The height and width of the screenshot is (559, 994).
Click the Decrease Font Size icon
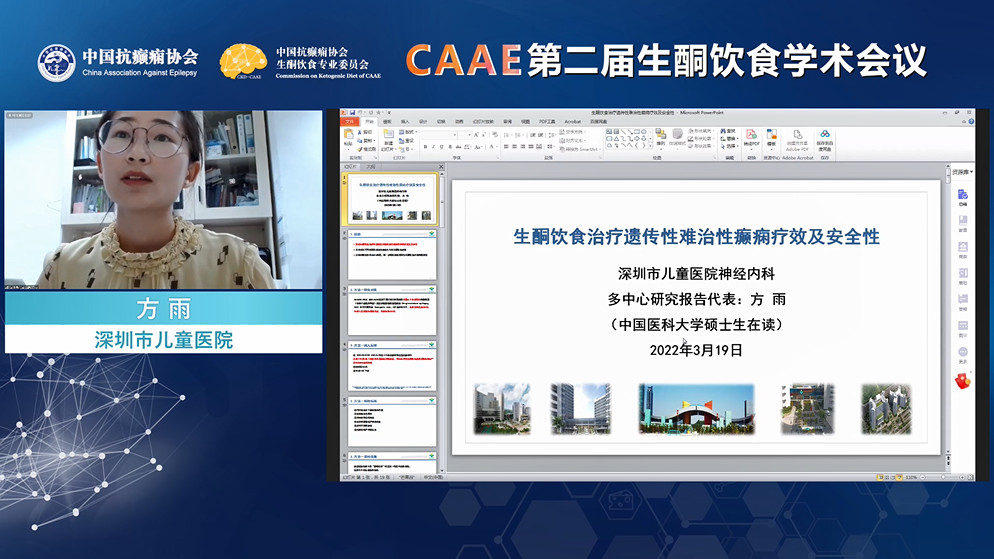(484, 135)
